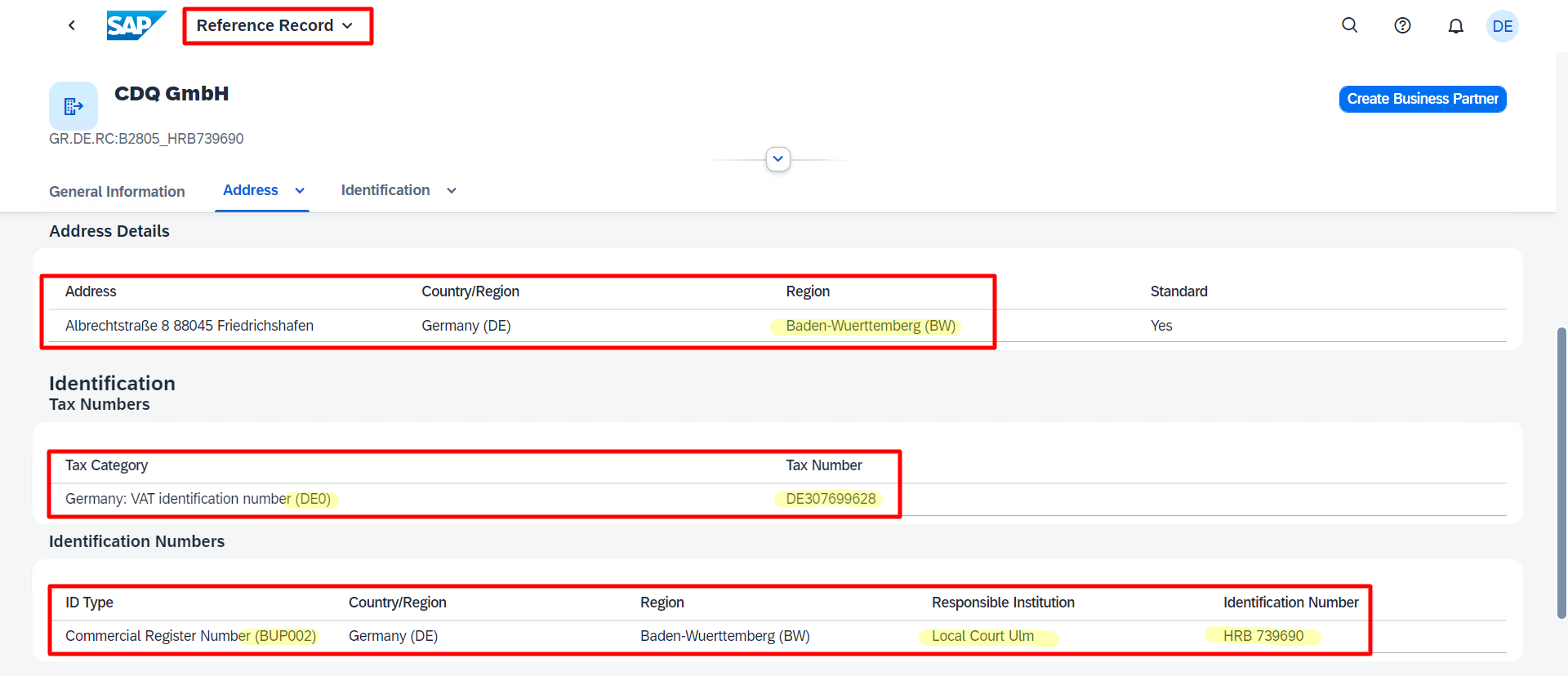The height and width of the screenshot is (676, 1568).
Task: Click the tax number DE307699628
Action: click(831, 499)
